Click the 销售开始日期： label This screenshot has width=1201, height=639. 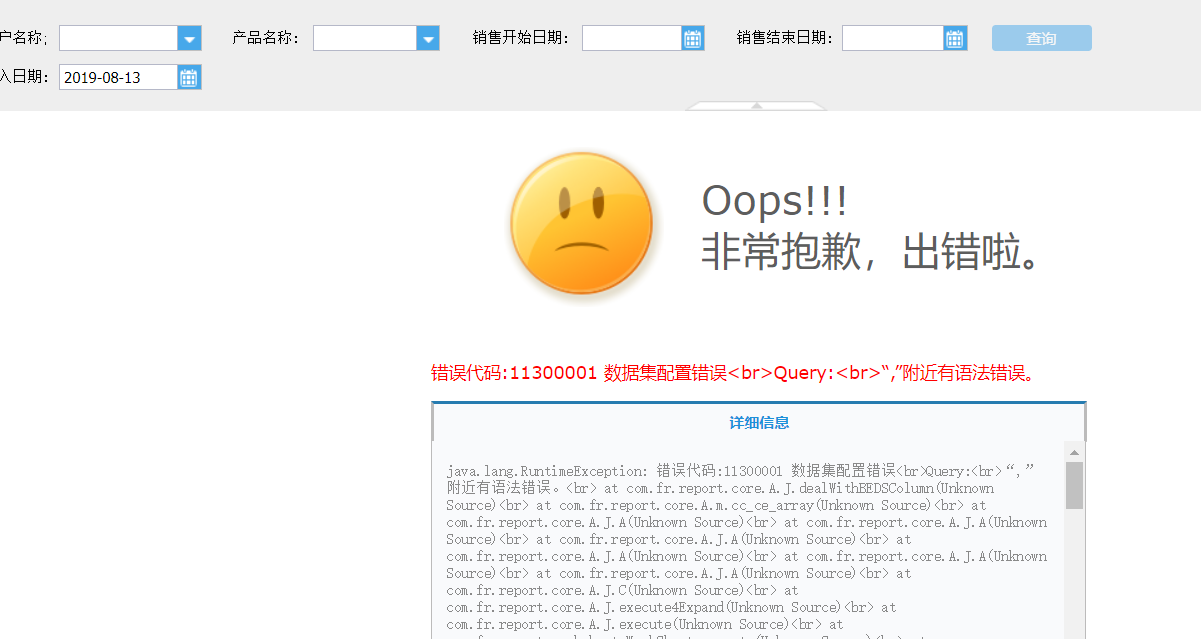522,38
